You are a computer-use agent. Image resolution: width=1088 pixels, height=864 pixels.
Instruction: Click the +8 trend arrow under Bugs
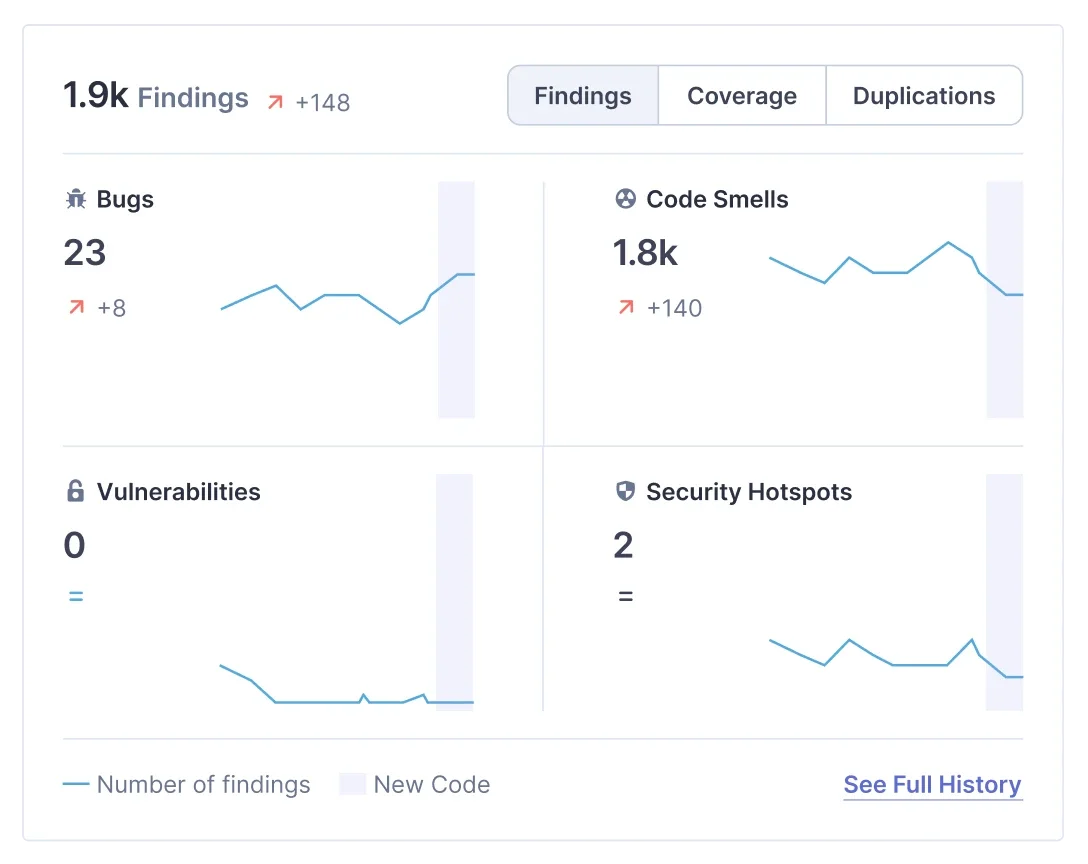[75, 307]
